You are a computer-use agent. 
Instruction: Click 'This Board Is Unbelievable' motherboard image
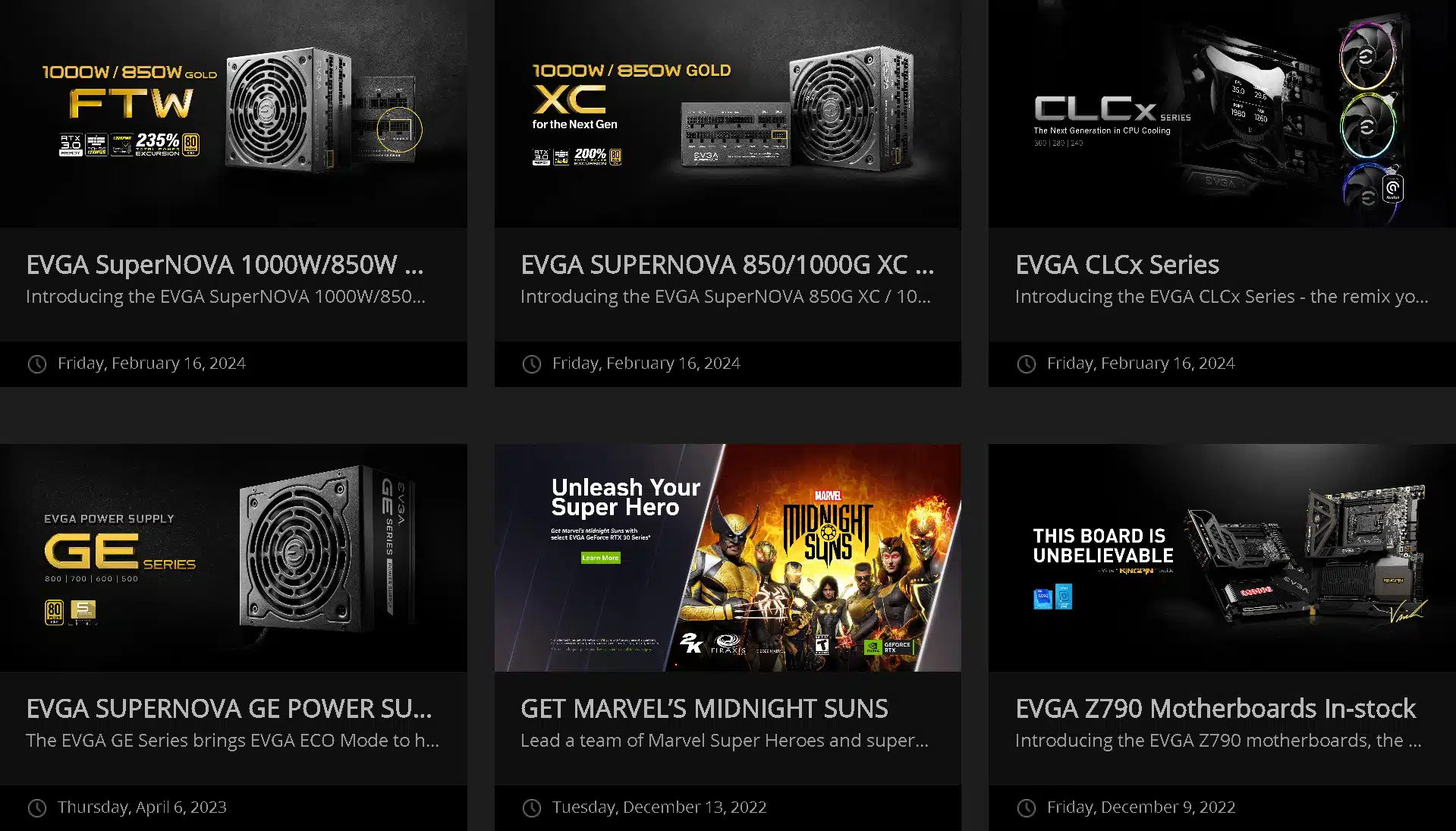click(1222, 558)
